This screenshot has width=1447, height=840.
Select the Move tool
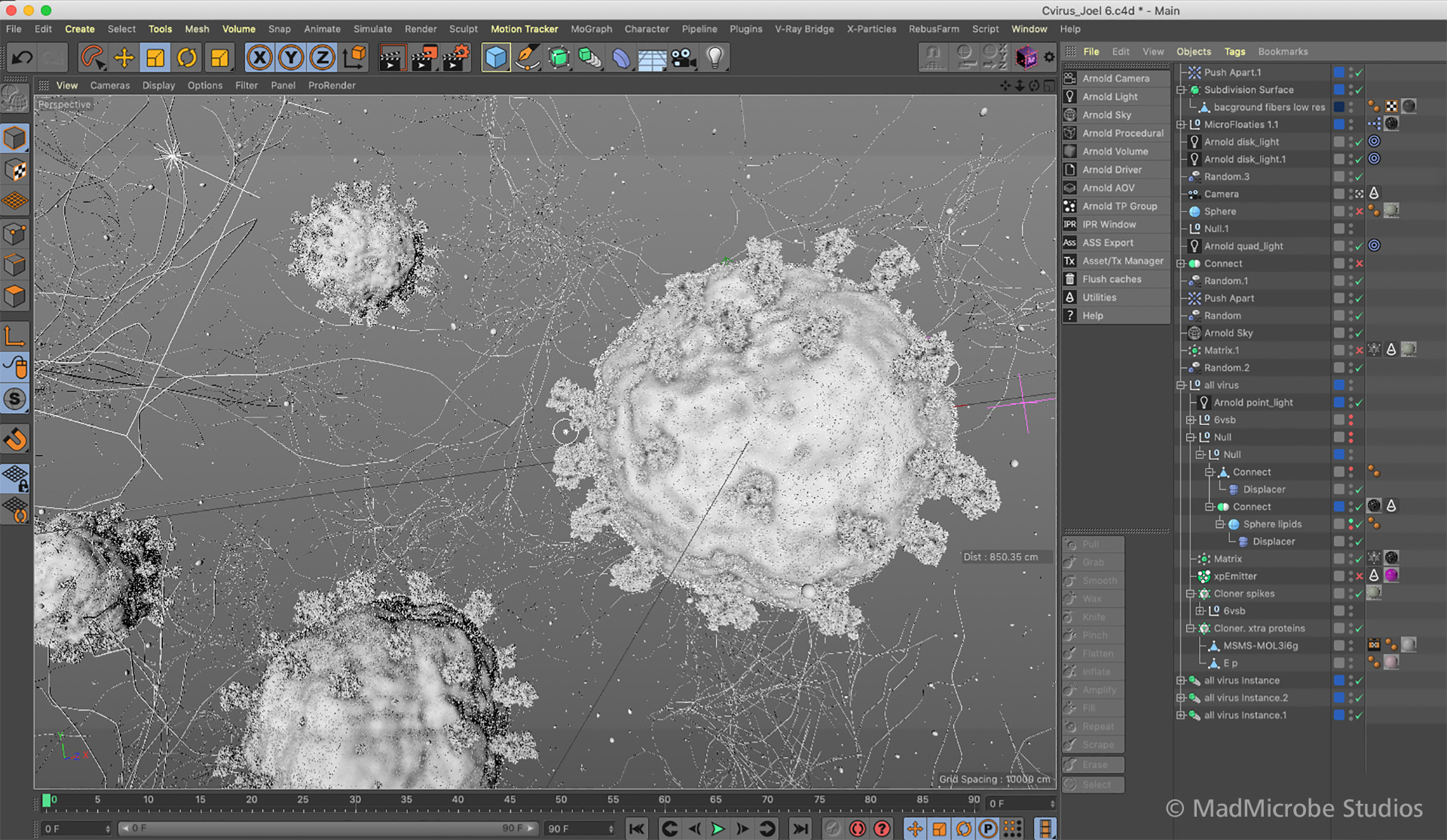pyautogui.click(x=124, y=57)
